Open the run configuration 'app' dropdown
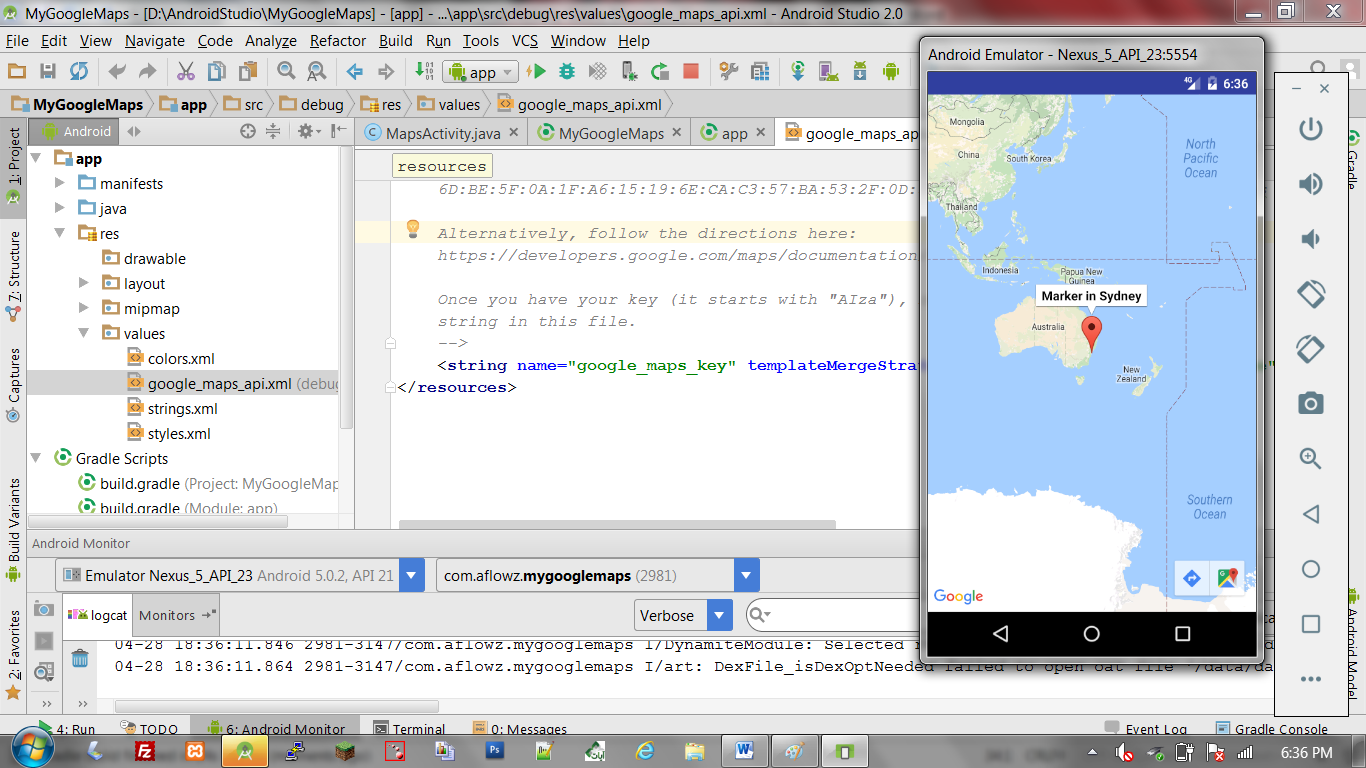The image size is (1366, 768). click(481, 72)
